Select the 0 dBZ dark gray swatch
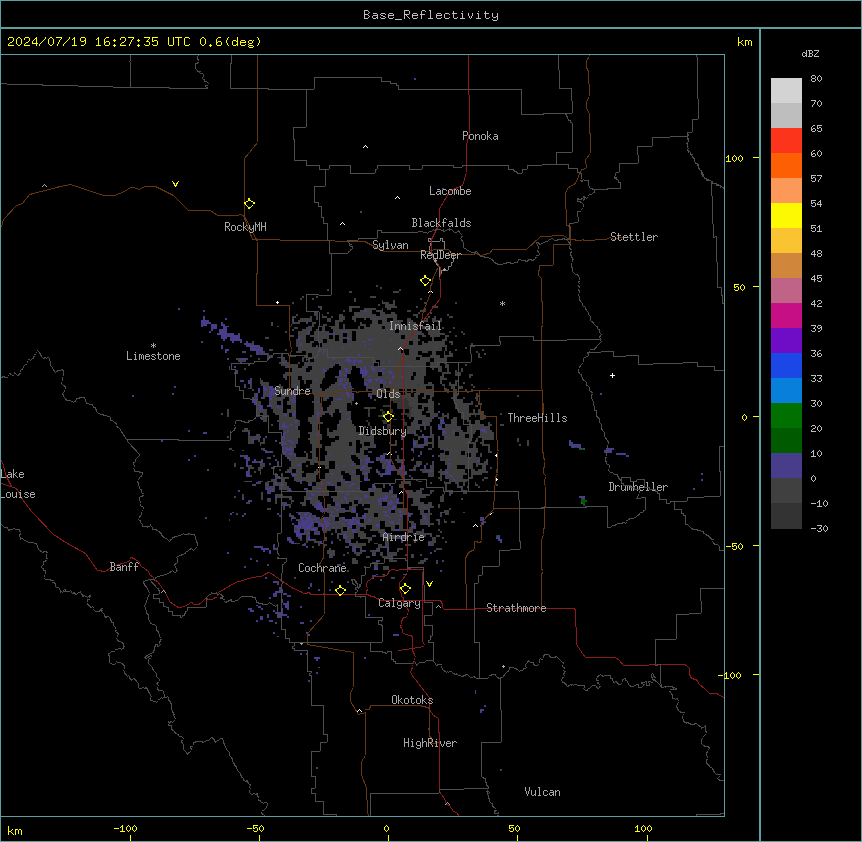862x842 pixels. [786, 491]
